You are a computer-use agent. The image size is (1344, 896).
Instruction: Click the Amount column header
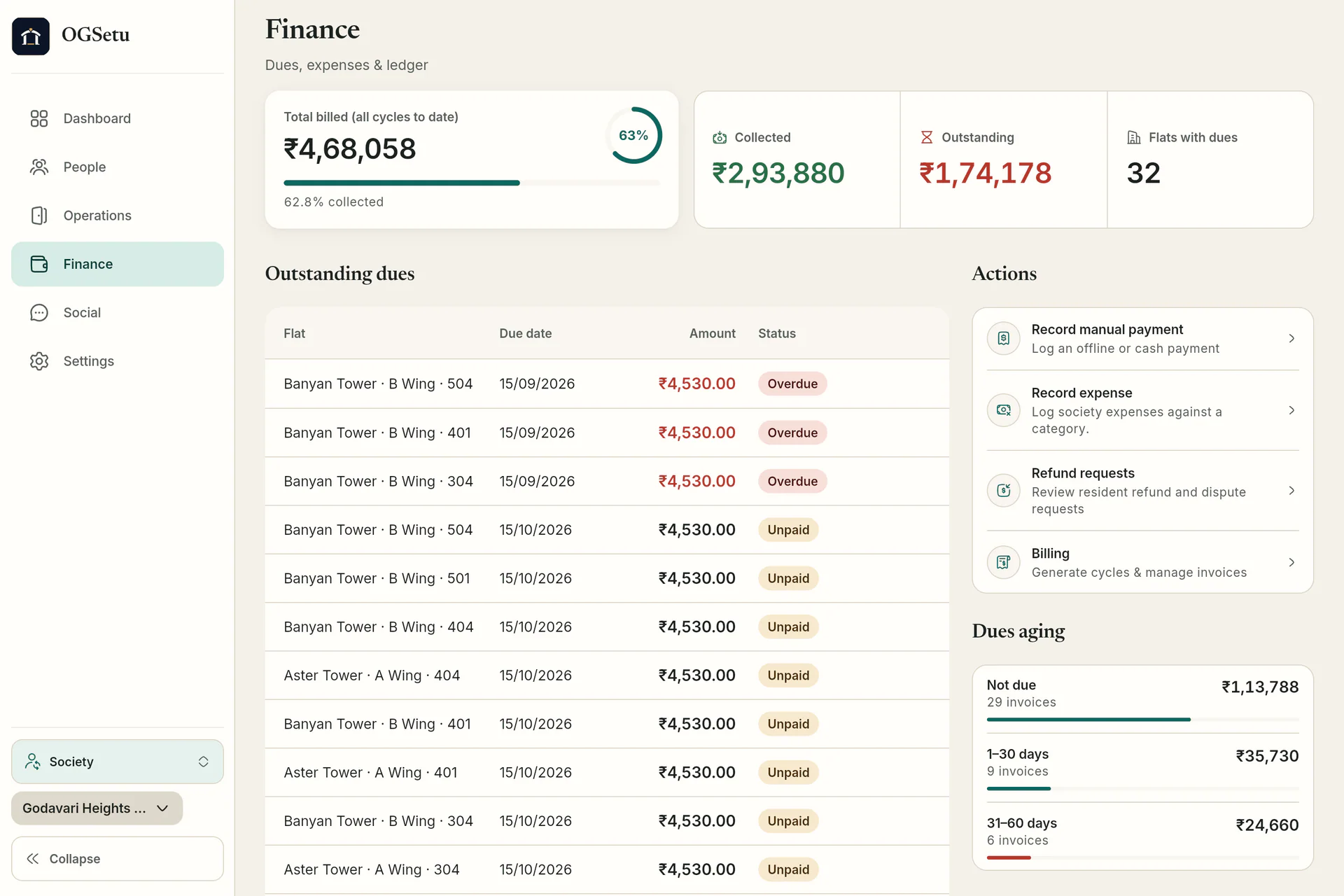[x=712, y=334]
